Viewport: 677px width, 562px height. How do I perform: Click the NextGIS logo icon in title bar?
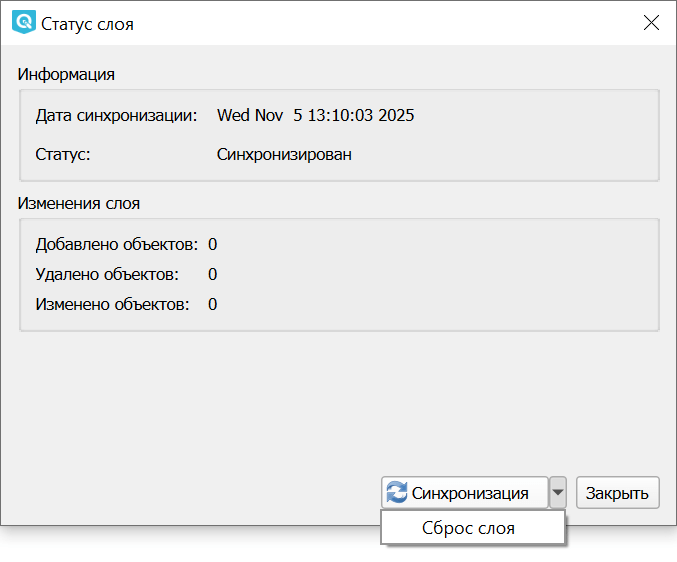pos(23,23)
